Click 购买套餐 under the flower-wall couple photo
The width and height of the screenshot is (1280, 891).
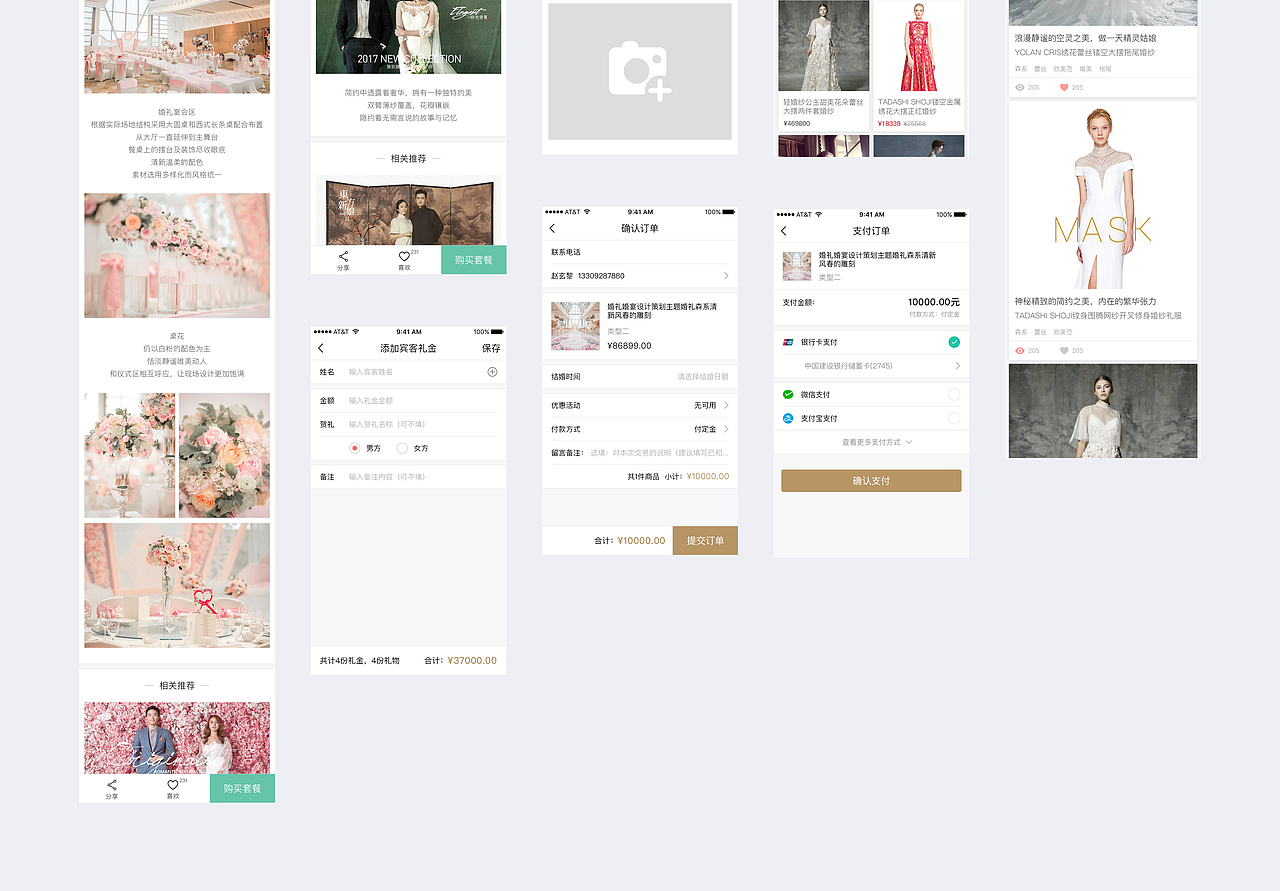(x=242, y=788)
